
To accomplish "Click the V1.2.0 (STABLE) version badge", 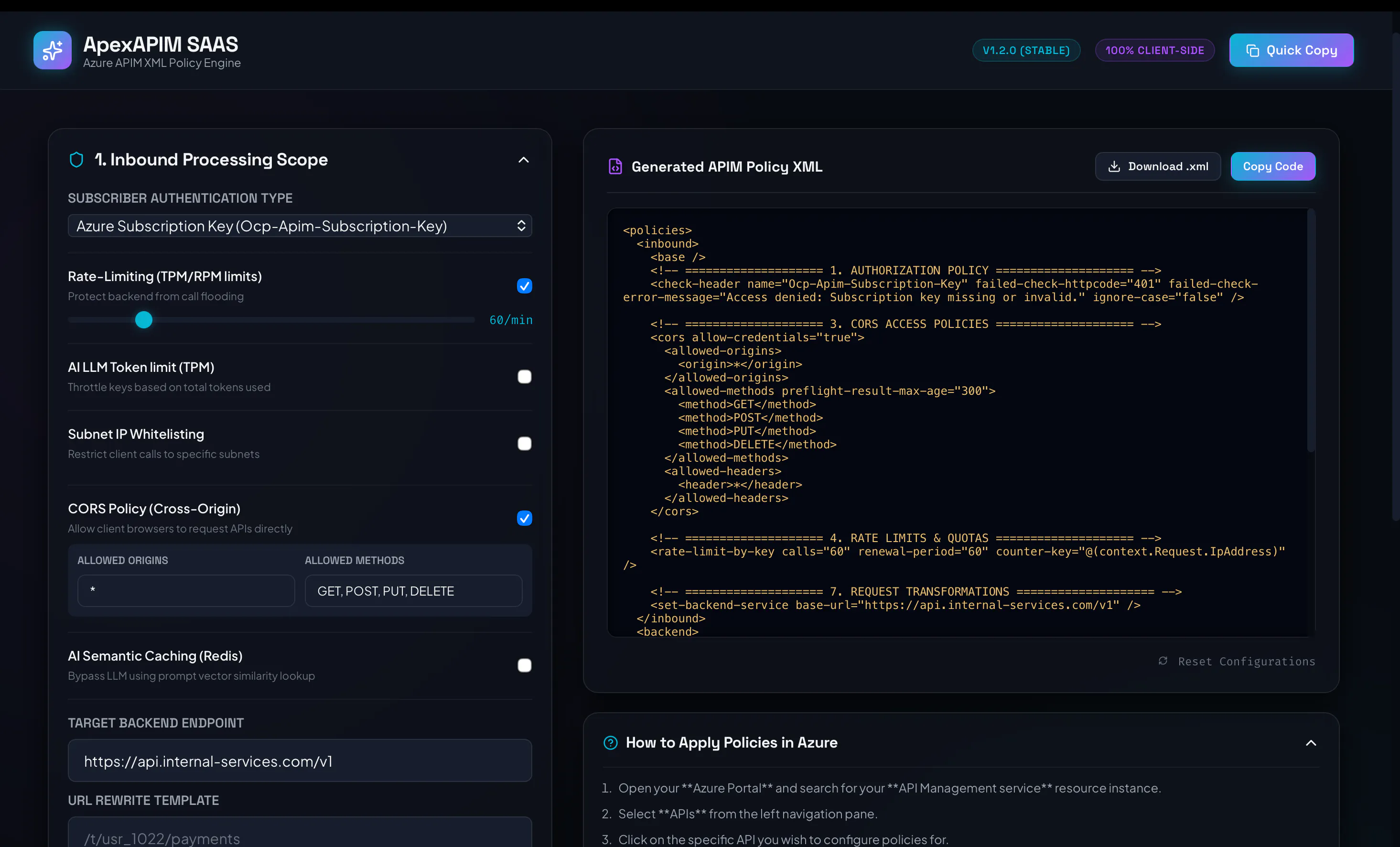I will click(x=1026, y=50).
